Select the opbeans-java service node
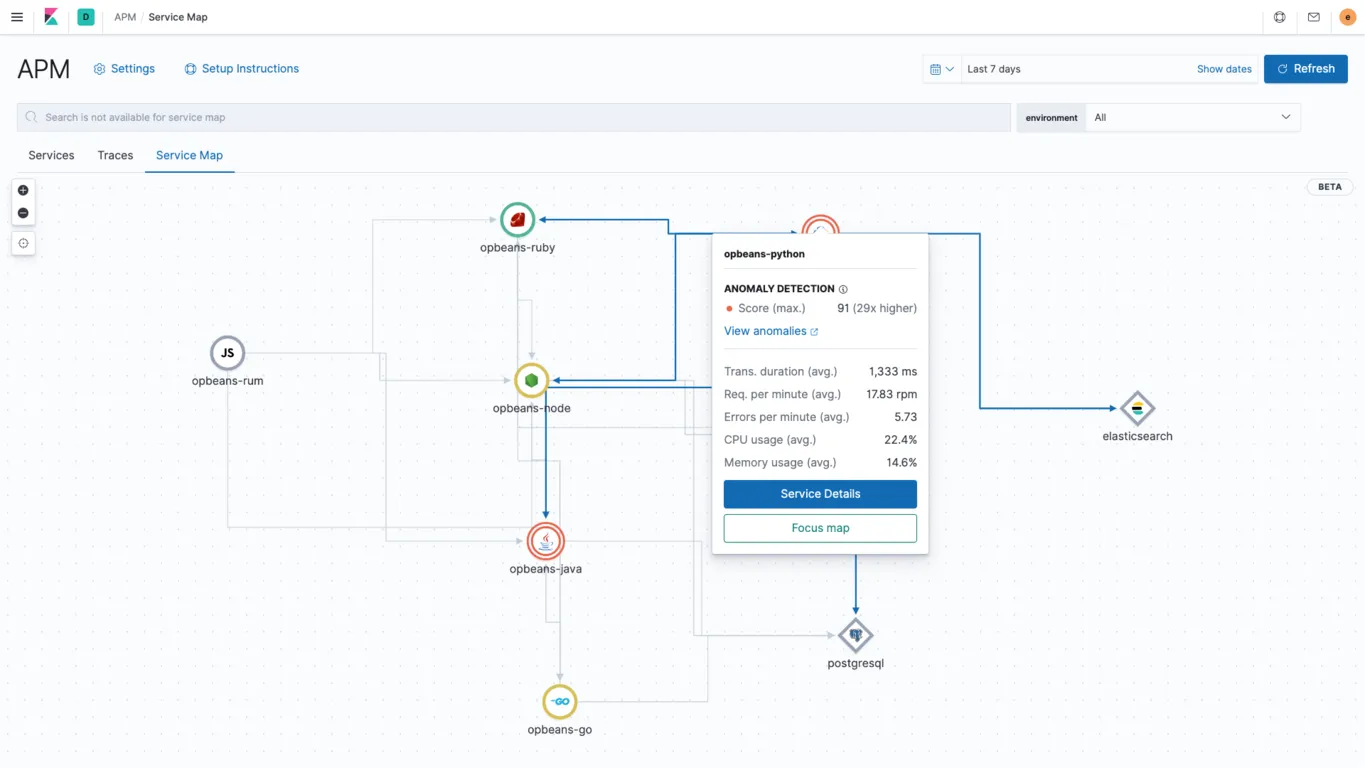 point(545,541)
